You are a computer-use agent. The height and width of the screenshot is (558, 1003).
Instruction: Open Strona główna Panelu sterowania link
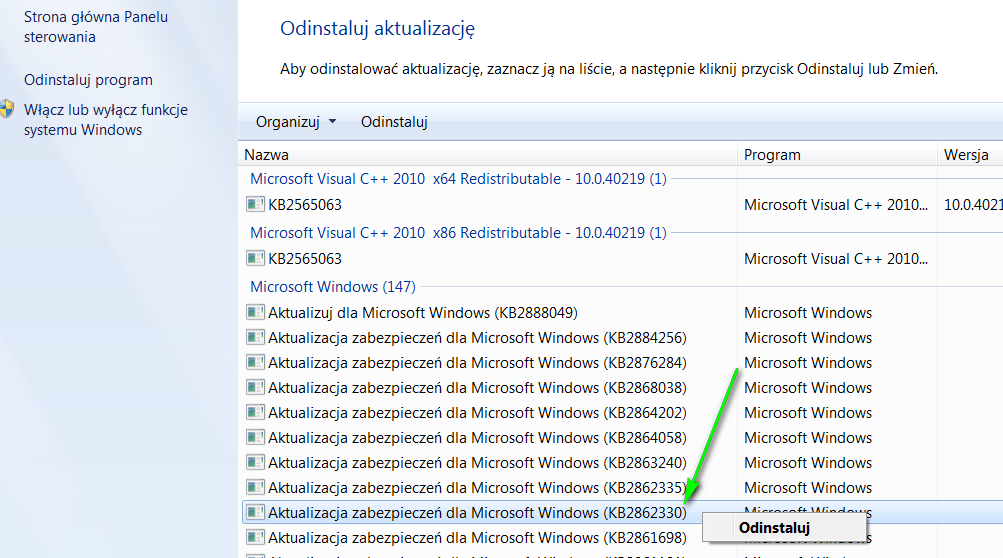coord(96,27)
